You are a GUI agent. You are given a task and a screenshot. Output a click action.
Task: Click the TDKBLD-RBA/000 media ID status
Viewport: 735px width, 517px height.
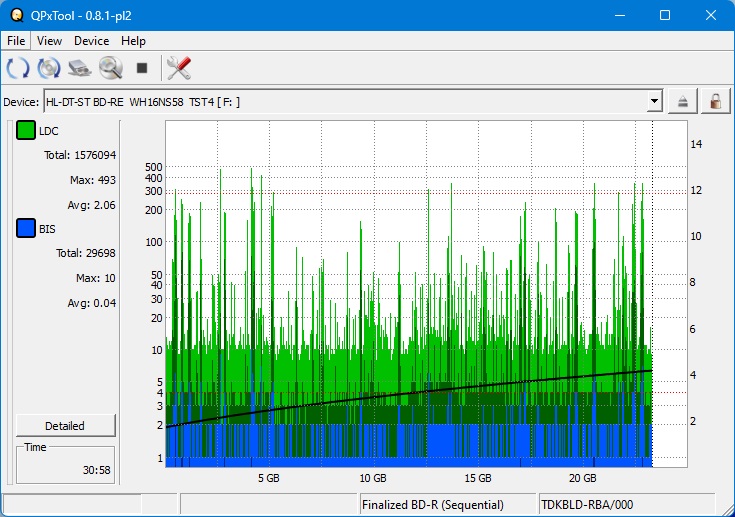pyautogui.click(x=587, y=505)
